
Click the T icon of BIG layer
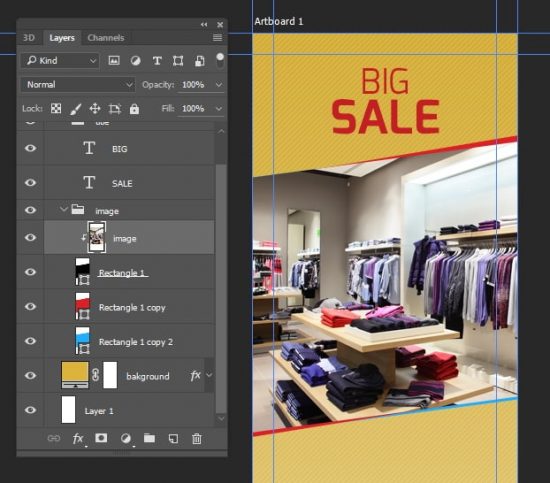[89, 148]
